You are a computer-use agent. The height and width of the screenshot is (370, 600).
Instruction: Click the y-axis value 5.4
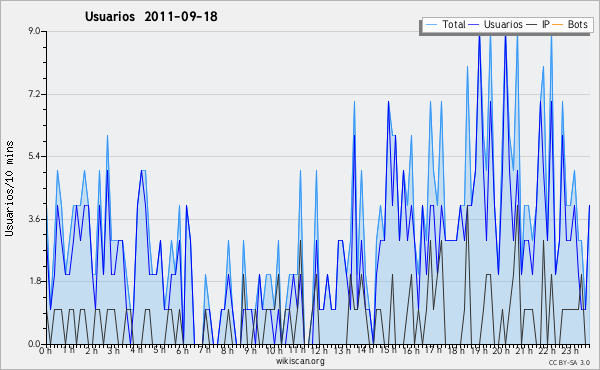point(34,156)
